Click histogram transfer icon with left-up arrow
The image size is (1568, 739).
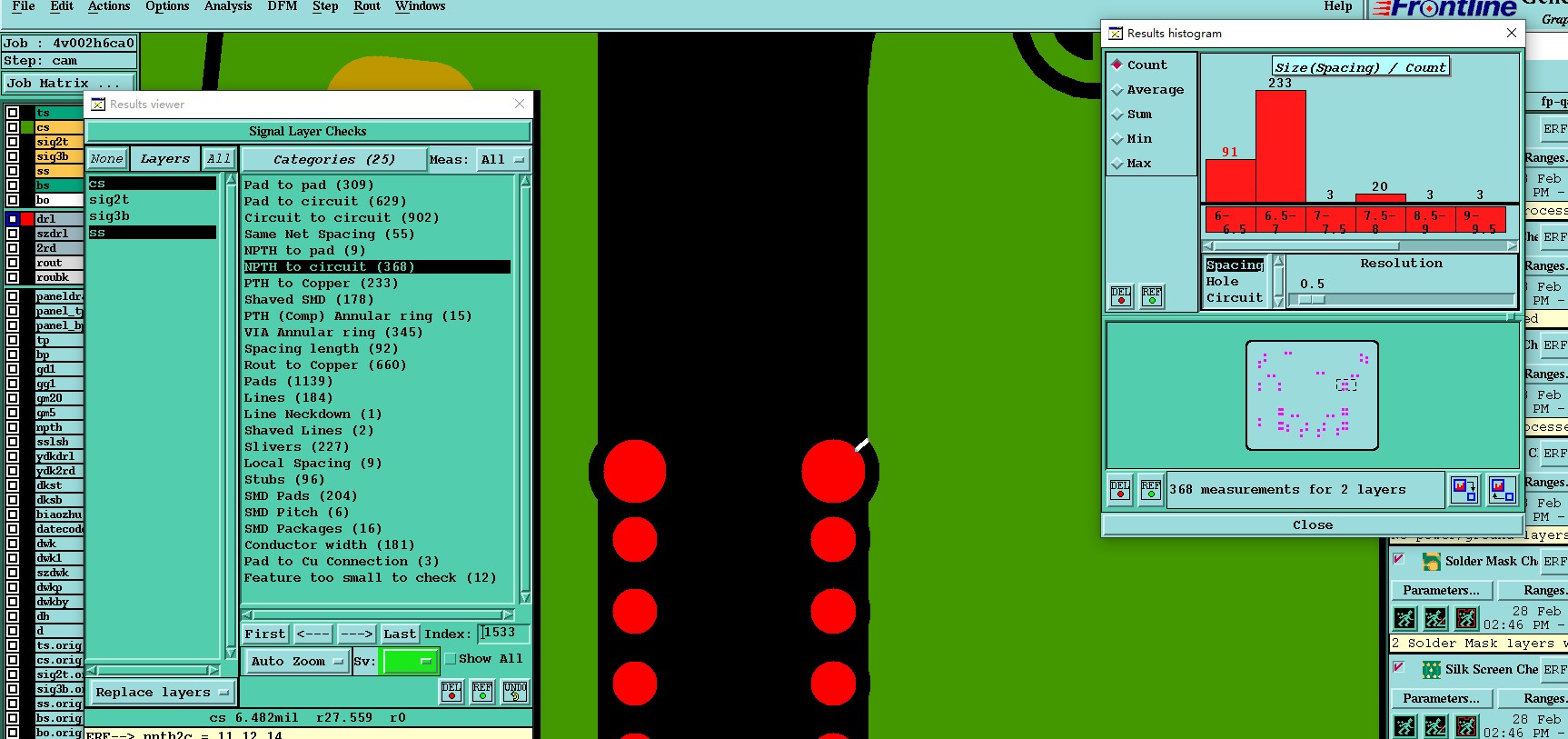point(1502,490)
